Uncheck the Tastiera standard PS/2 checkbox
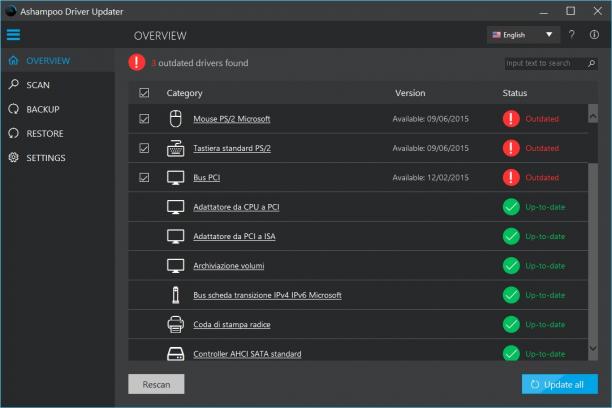 click(144, 148)
